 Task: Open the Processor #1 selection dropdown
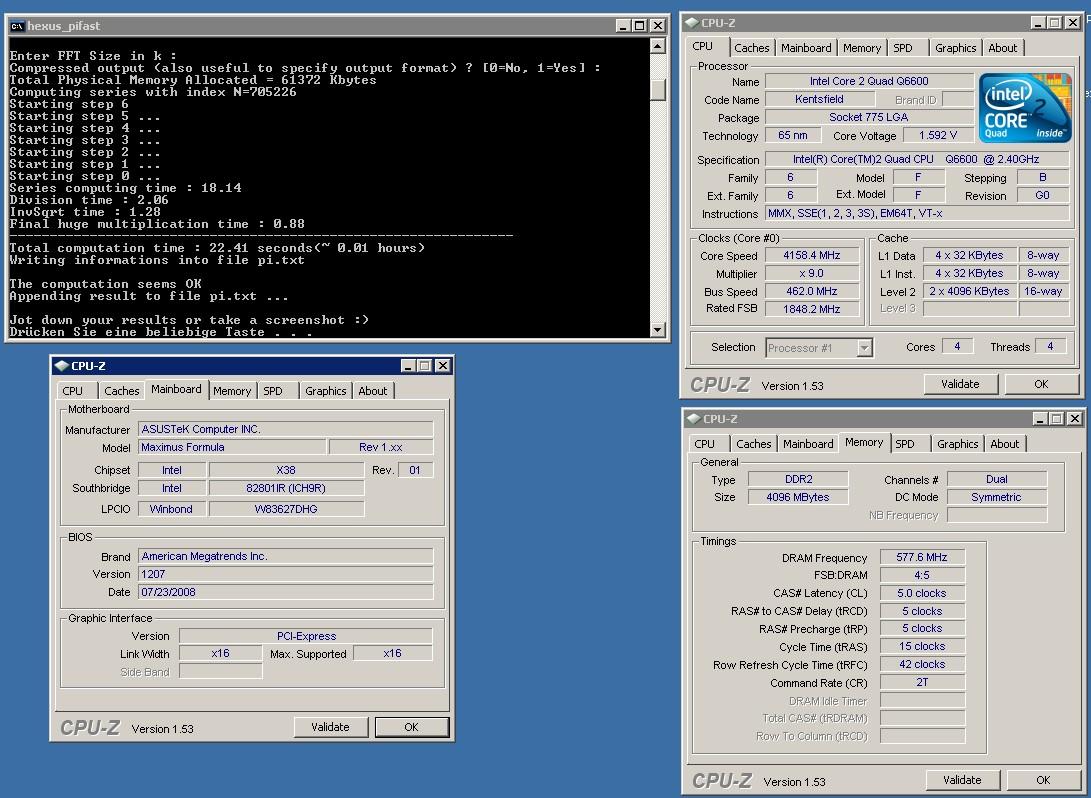tap(864, 348)
